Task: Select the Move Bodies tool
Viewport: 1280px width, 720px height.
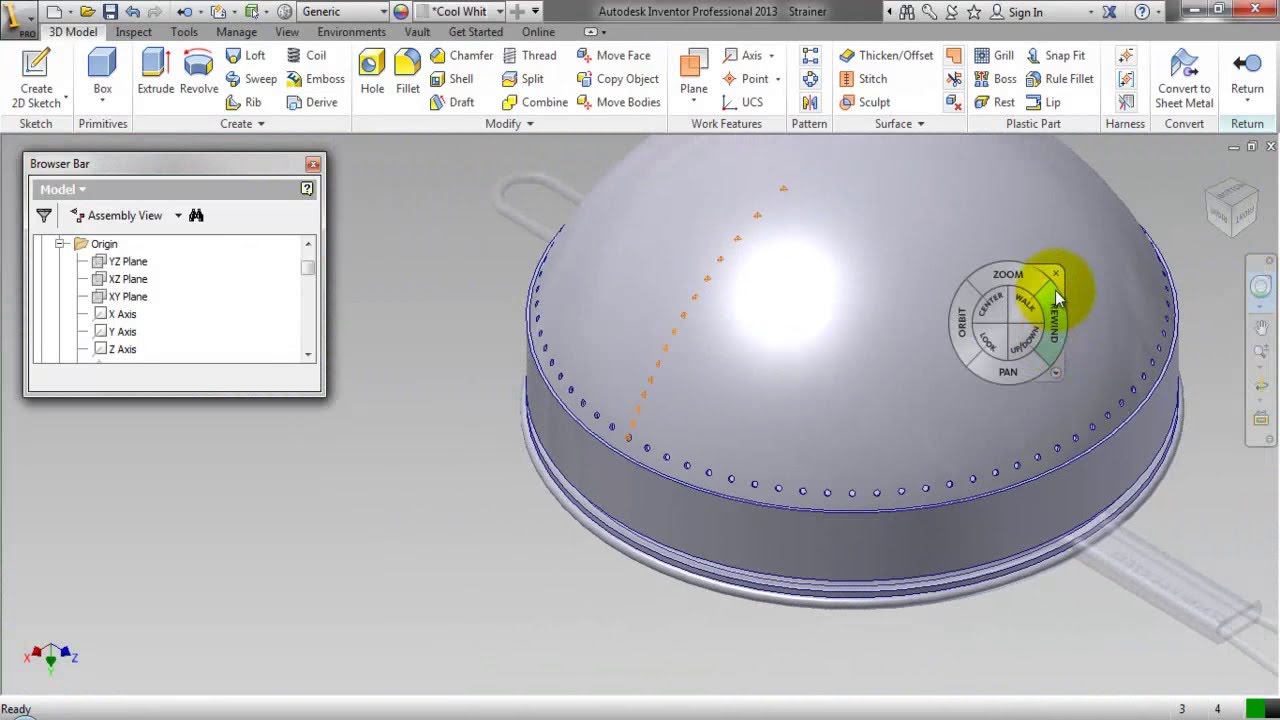Action: (618, 102)
